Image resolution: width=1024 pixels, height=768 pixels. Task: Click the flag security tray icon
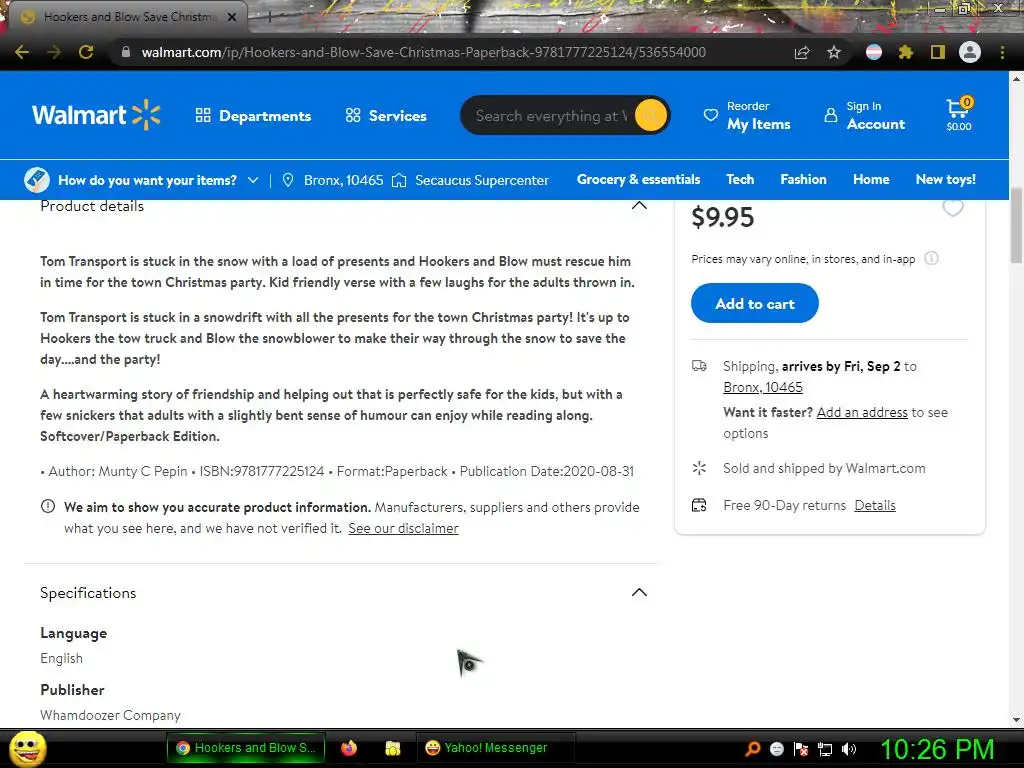click(x=801, y=749)
